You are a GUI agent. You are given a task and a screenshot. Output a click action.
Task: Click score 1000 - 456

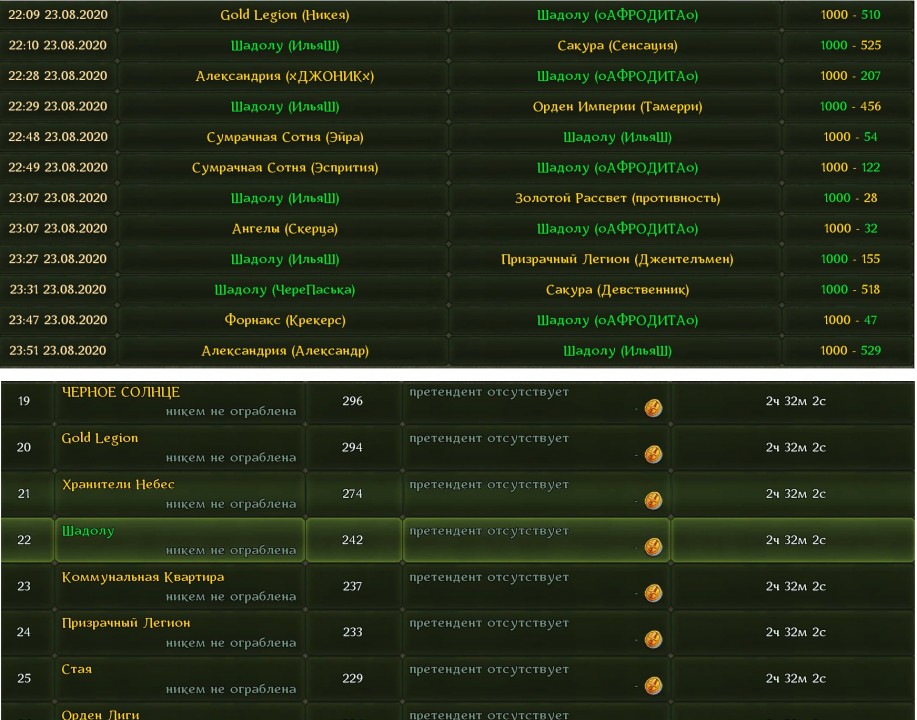(850, 106)
